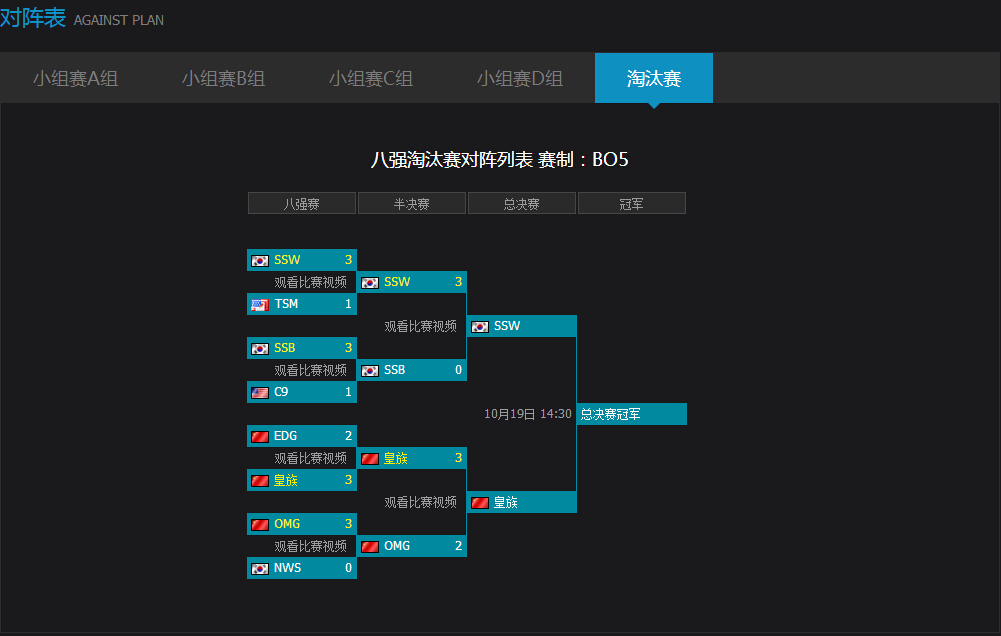Watch OMG vs NWS quarterfinal match video
This screenshot has width=1001, height=636.
310,547
